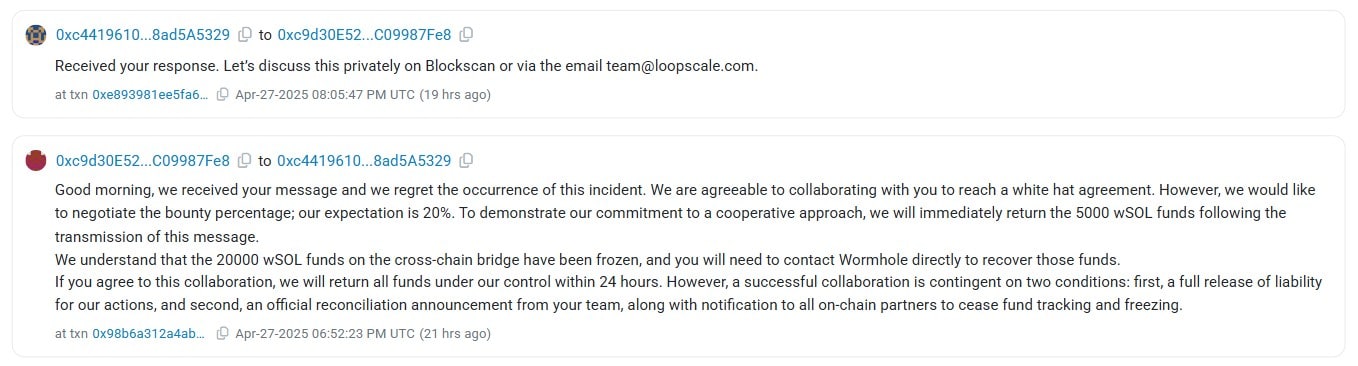The width and height of the screenshot is (1358, 366).
Task: Click the blue avatar icon of the top message sender
Action: [x=36, y=35]
